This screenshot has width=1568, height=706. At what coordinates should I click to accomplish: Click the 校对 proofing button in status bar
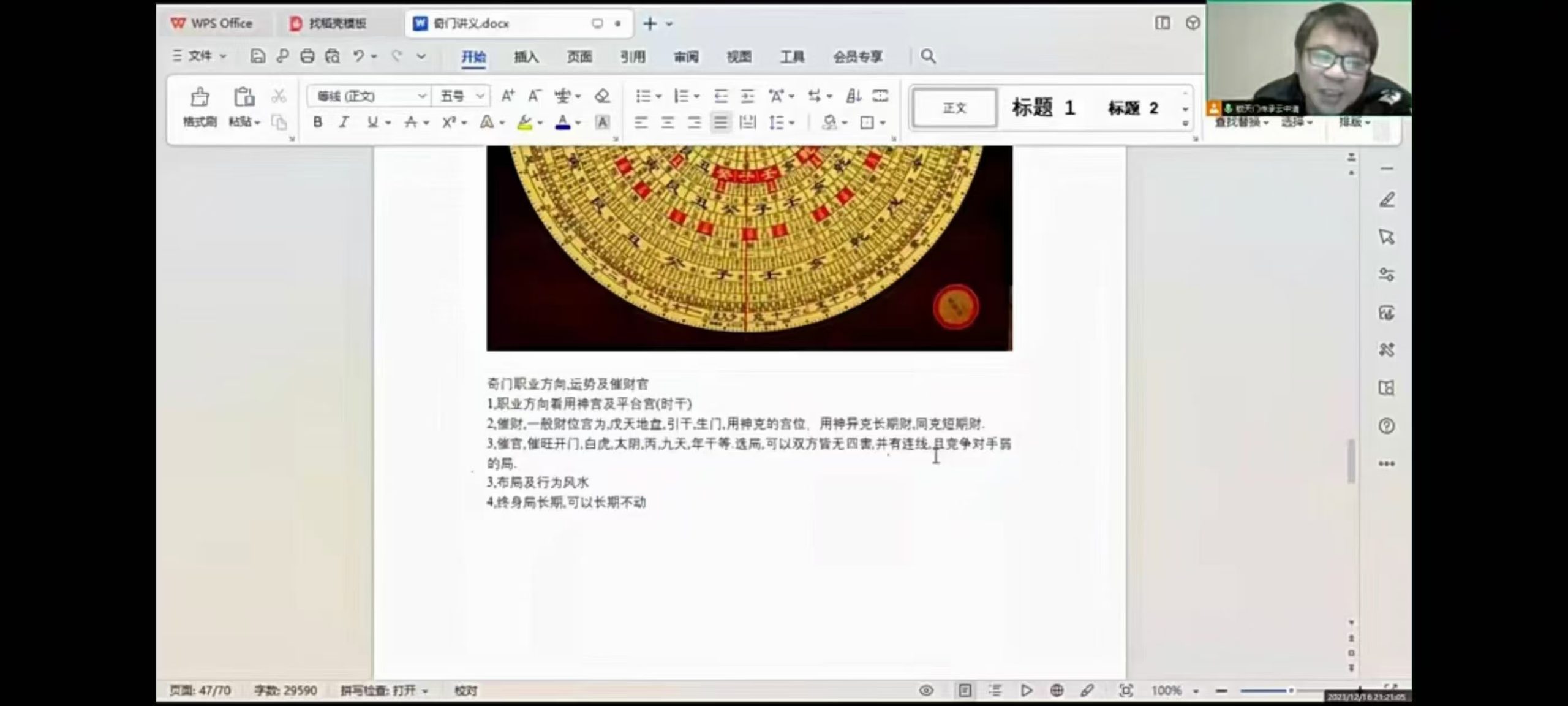coord(466,691)
